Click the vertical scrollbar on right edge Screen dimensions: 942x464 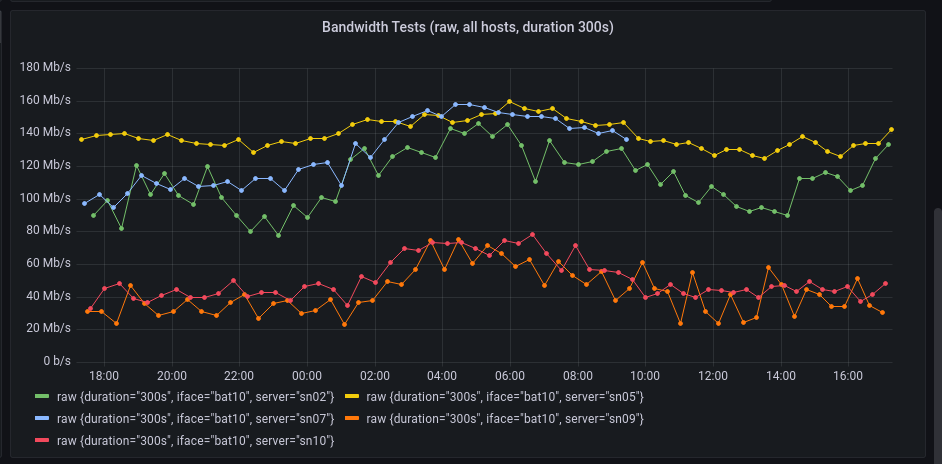coord(937,300)
